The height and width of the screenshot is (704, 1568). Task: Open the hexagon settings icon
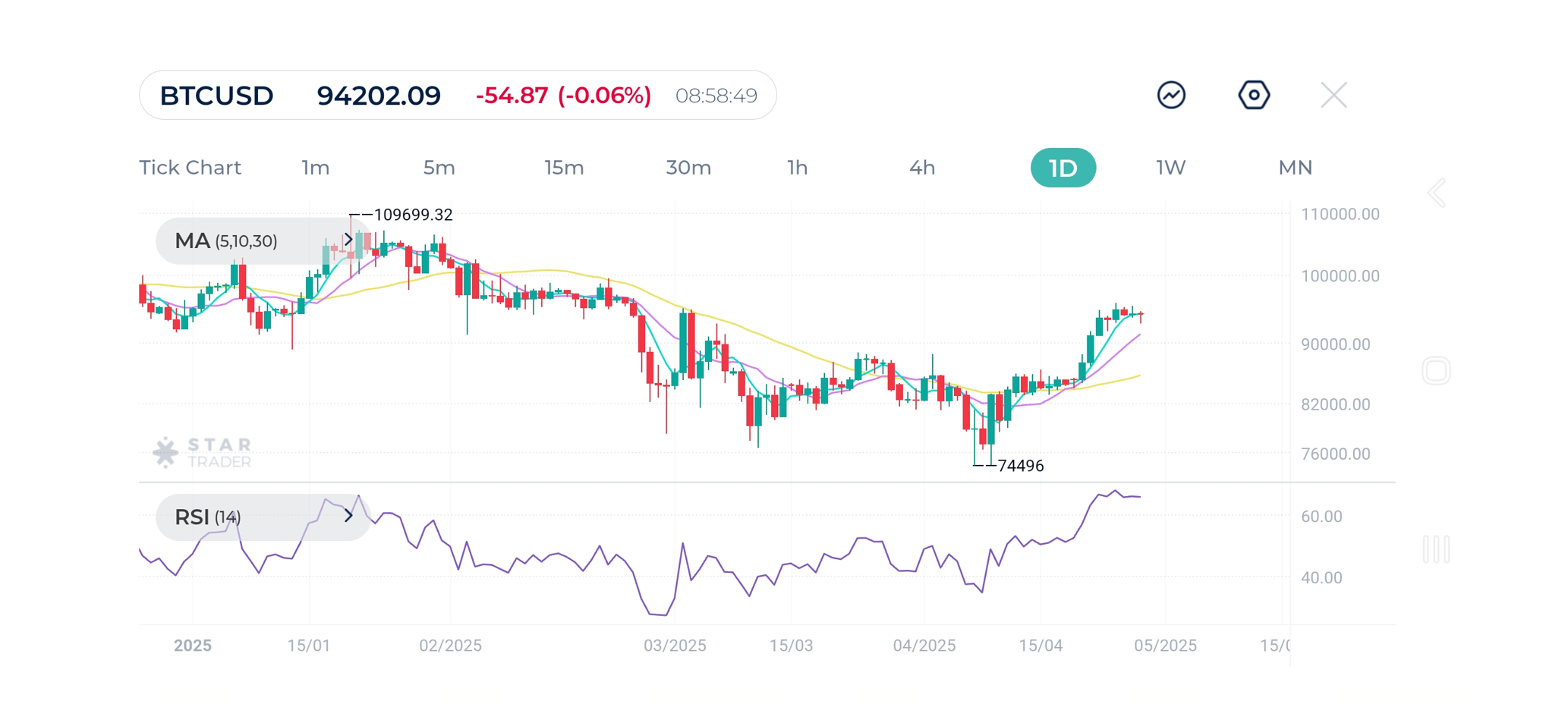(x=1254, y=95)
